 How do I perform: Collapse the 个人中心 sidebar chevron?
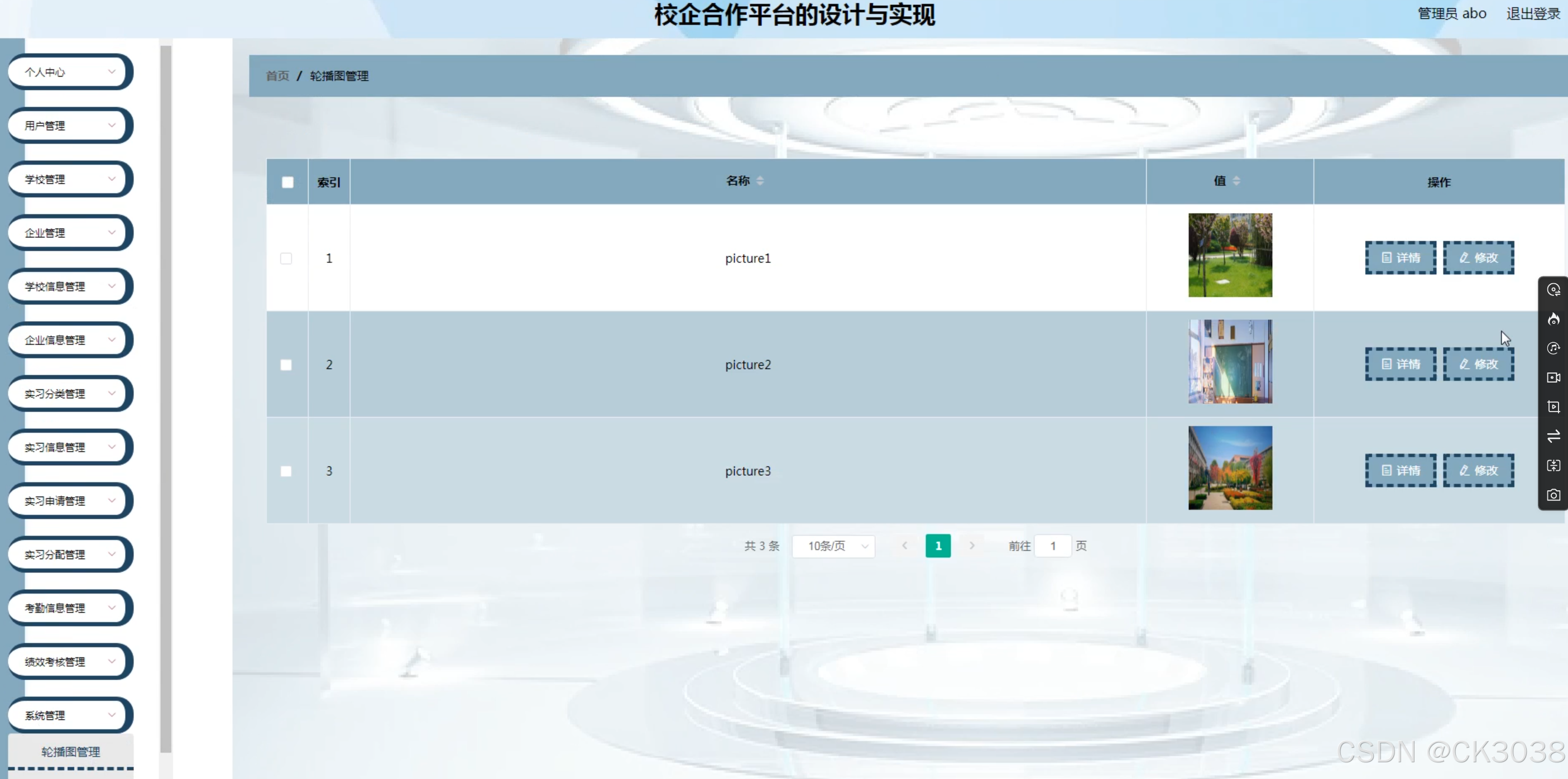point(112,71)
